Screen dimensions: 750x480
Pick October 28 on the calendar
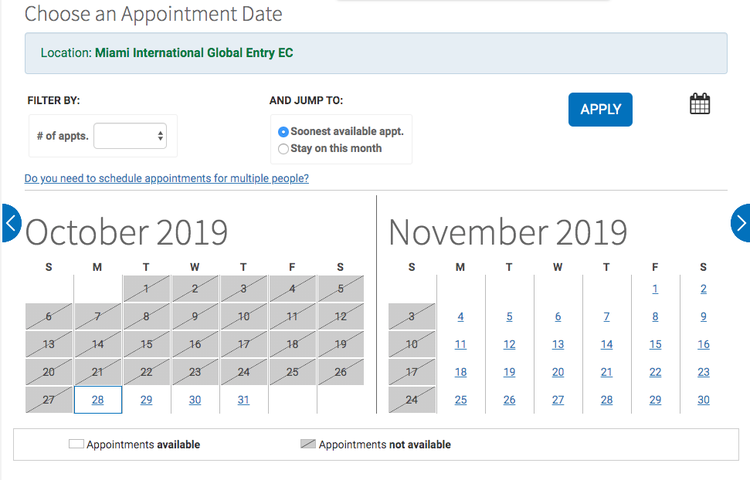[x=98, y=400]
